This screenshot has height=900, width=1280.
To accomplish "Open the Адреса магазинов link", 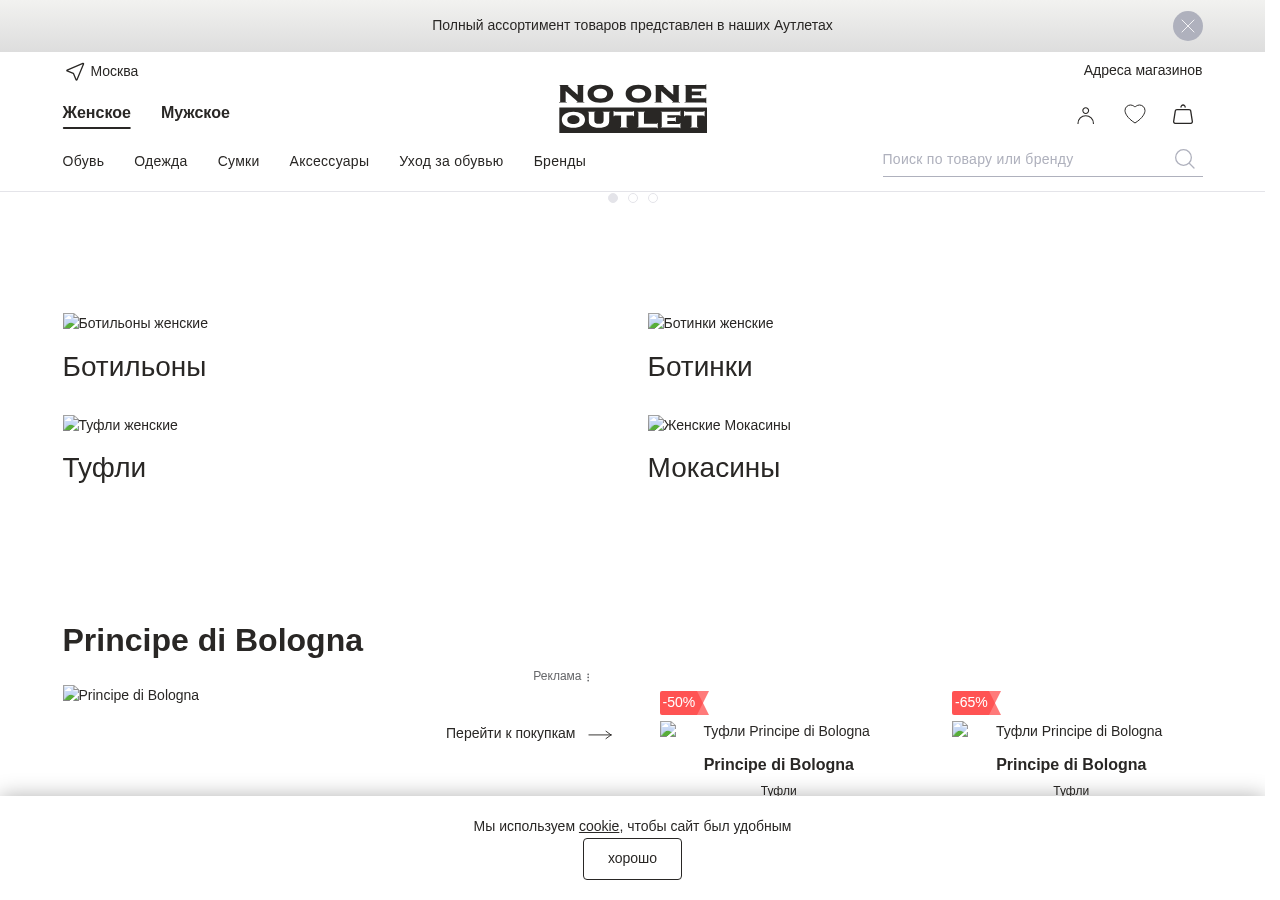I will tap(1143, 70).
